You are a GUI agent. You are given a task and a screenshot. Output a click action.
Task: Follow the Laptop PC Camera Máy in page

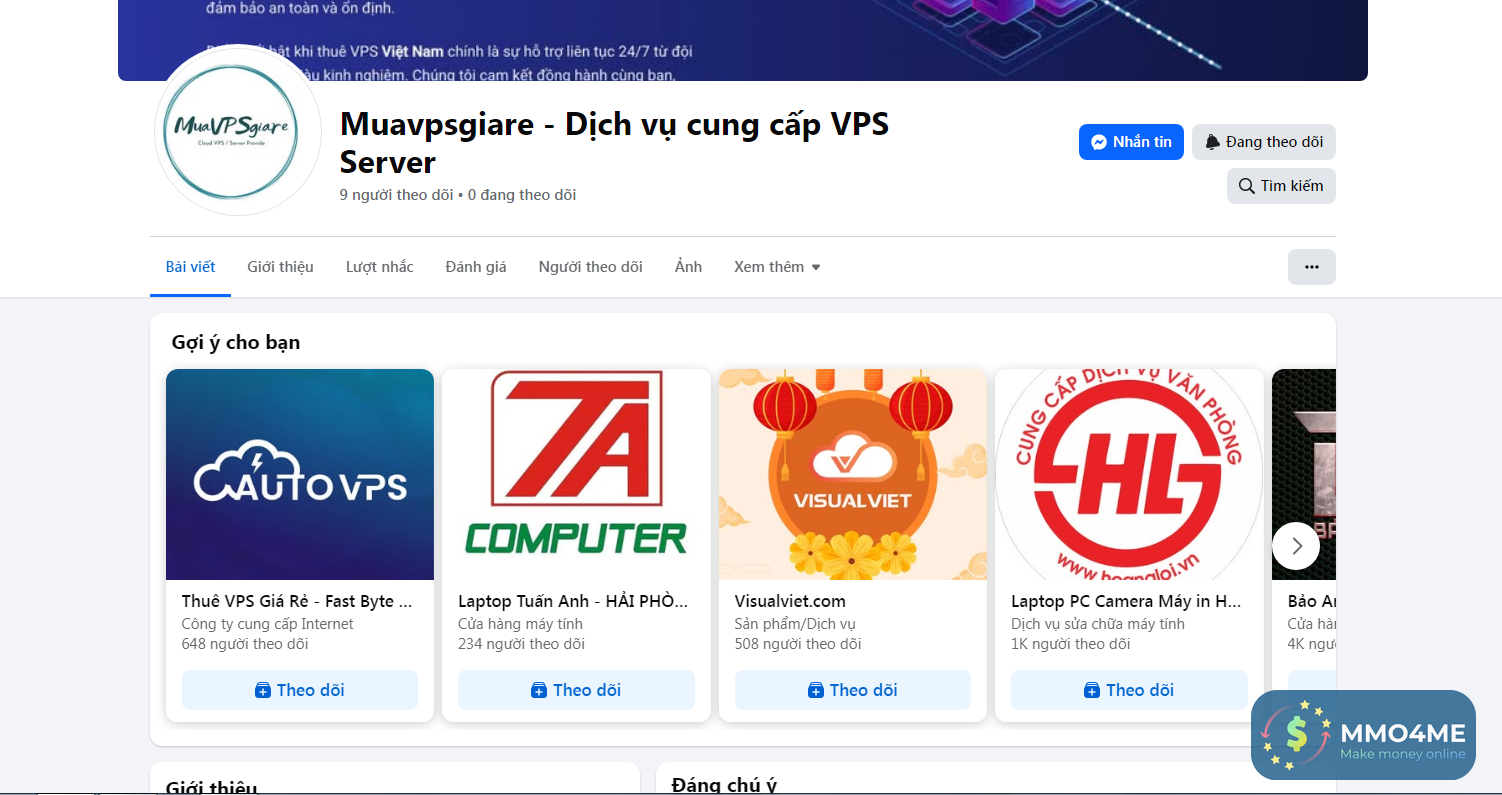click(1129, 690)
